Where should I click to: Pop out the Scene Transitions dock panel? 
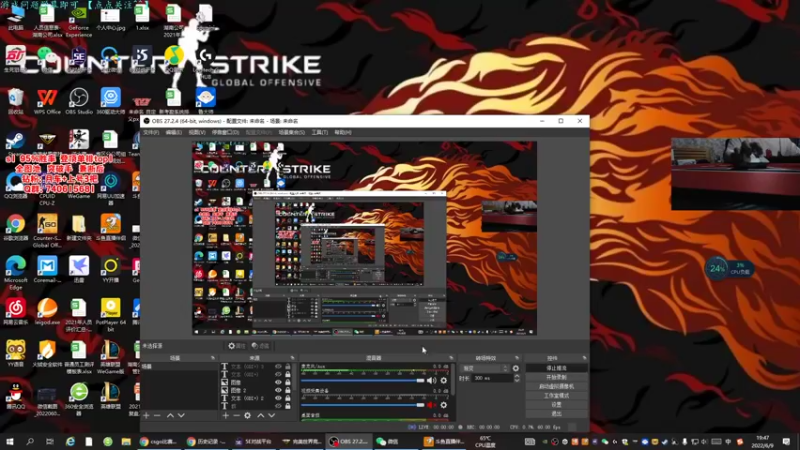[517, 358]
